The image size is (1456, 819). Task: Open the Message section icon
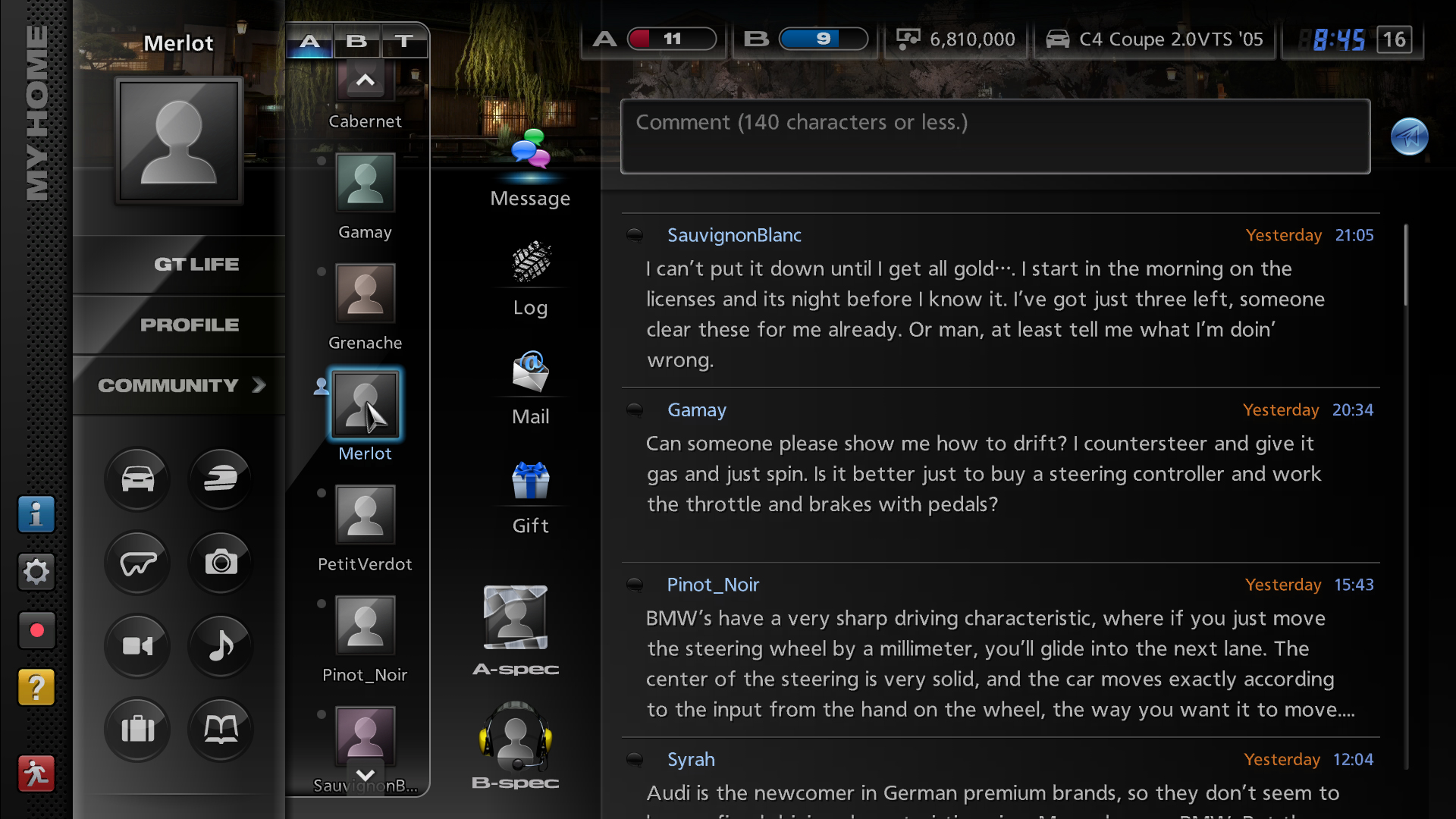point(530,149)
